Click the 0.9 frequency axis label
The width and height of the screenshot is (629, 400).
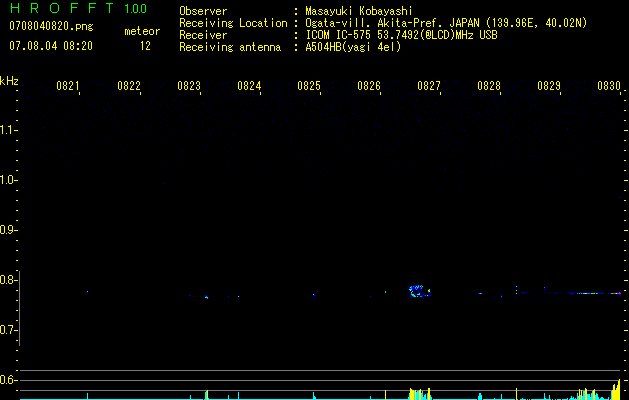click(8, 230)
